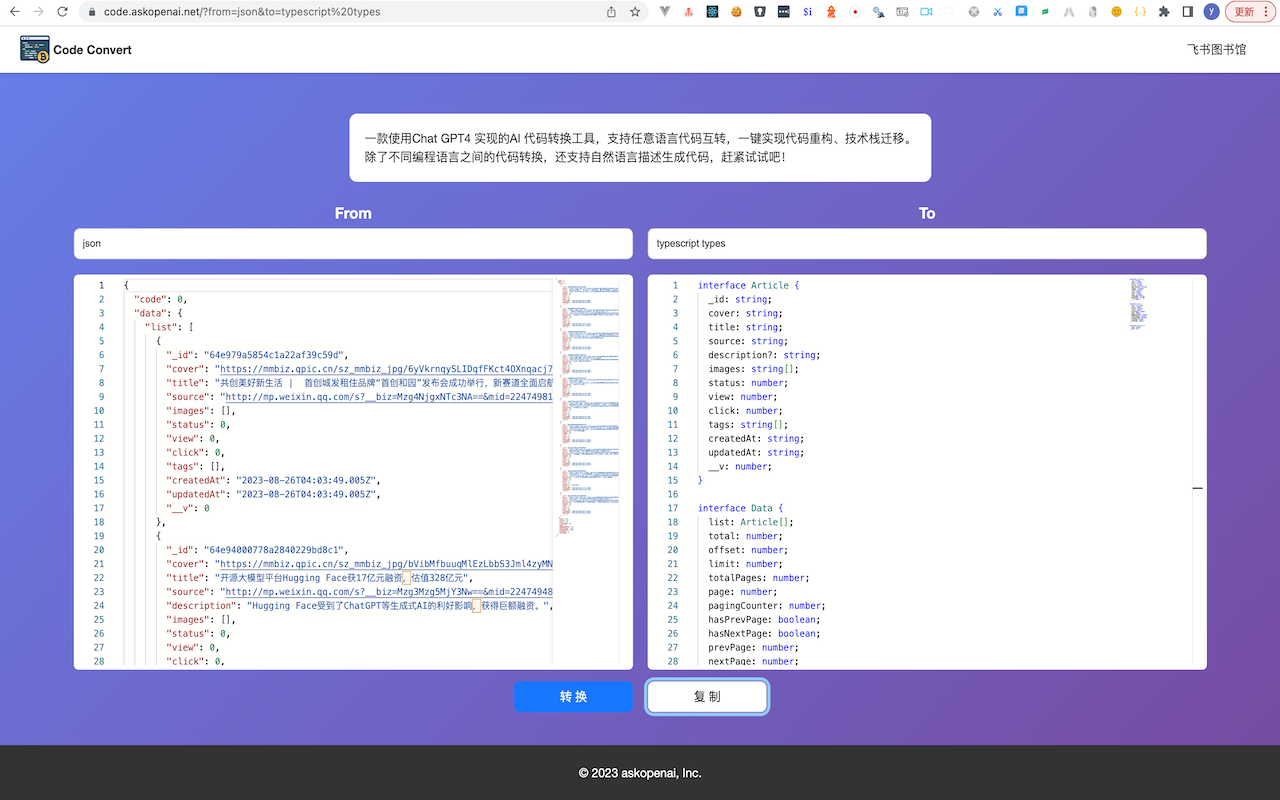Open the React devtools extension icon
The image size is (1280, 800).
(x=712, y=12)
